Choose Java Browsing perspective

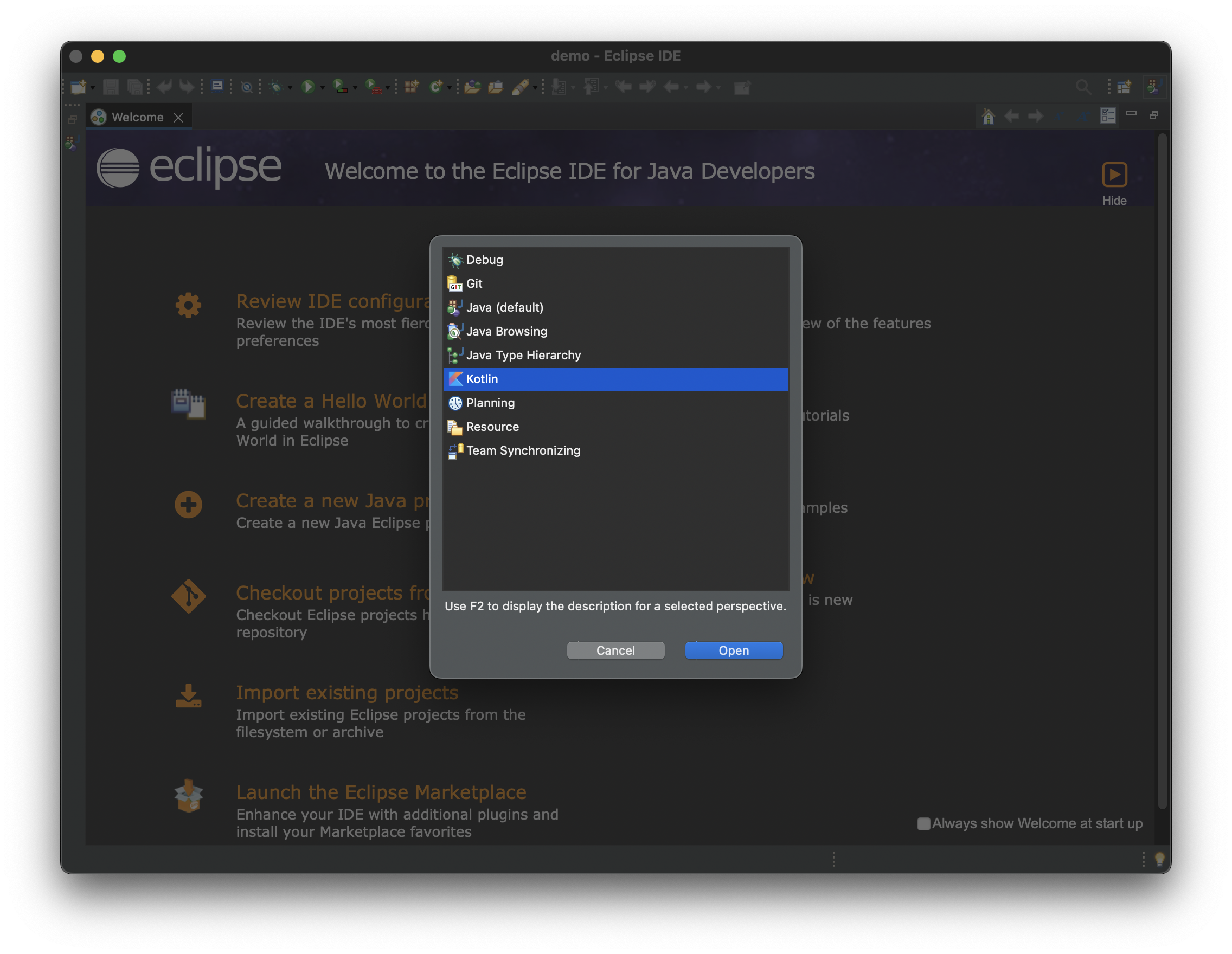(x=506, y=332)
